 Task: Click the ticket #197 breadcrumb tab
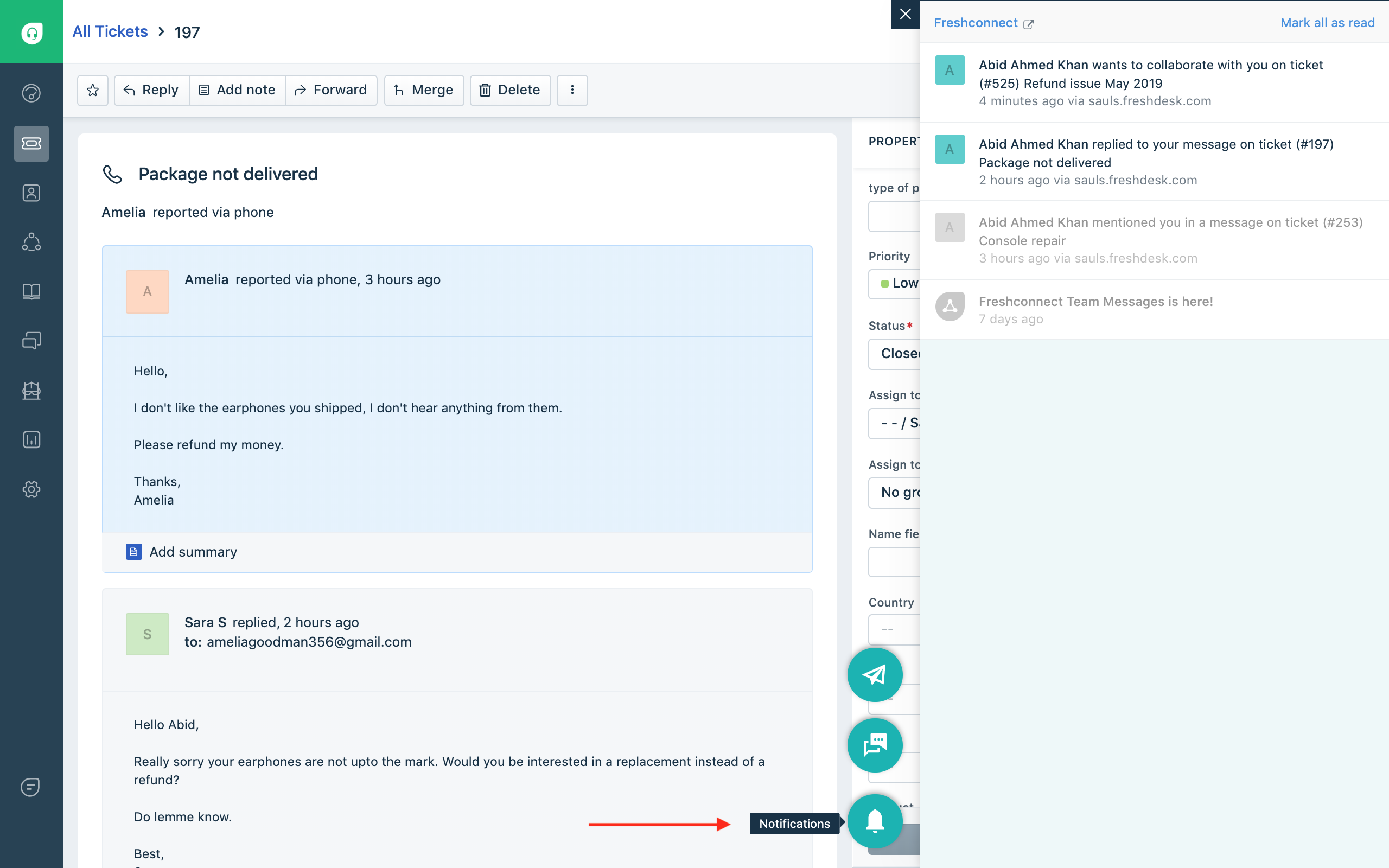coord(187,31)
